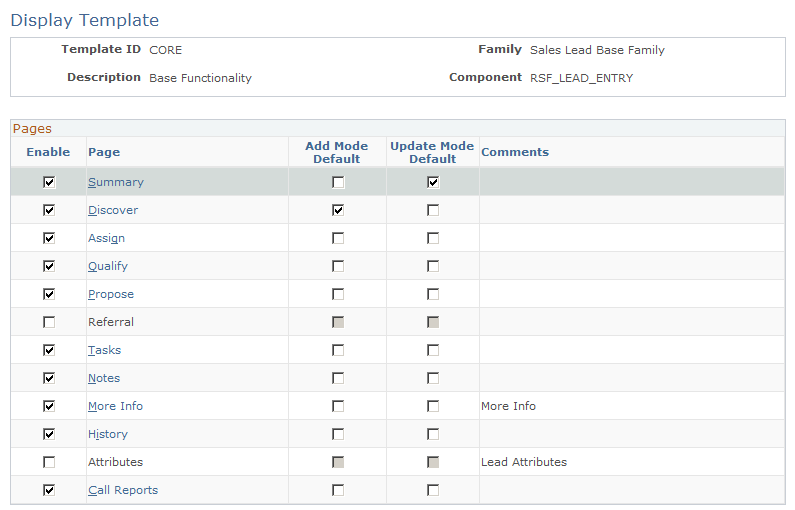Check Update Mode Default for Discover
Viewport: 795px width, 510px height.
[x=433, y=210]
